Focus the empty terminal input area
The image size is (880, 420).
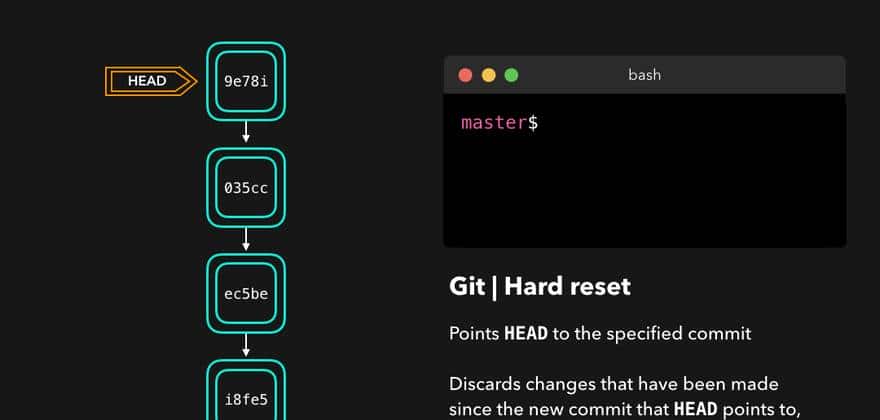pos(690,180)
